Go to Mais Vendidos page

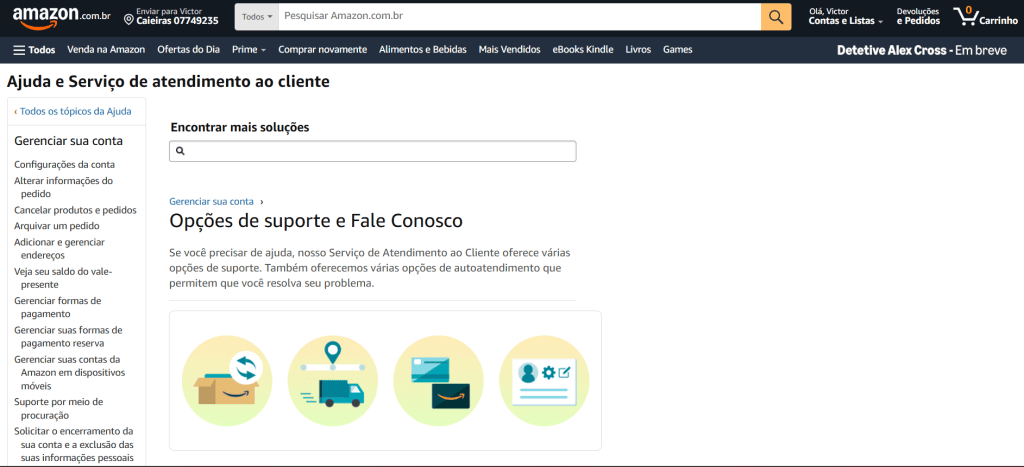click(x=509, y=49)
